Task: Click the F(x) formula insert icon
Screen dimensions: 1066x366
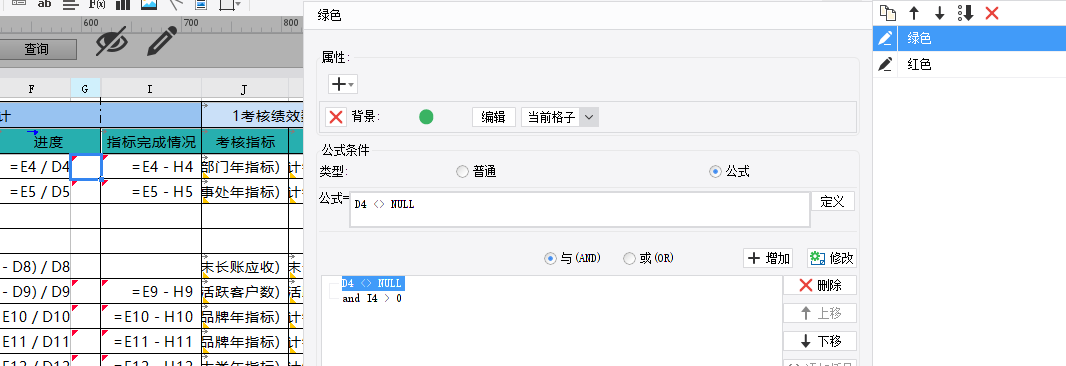Action: 97,4
